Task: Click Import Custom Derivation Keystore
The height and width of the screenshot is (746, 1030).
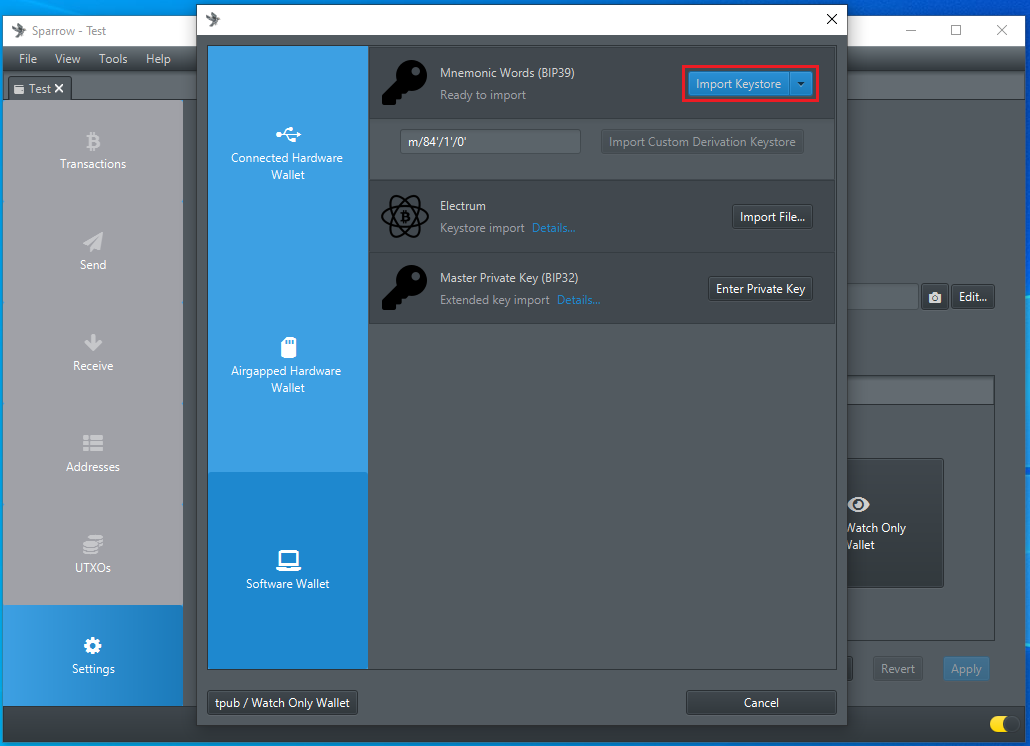Action: coord(702,142)
